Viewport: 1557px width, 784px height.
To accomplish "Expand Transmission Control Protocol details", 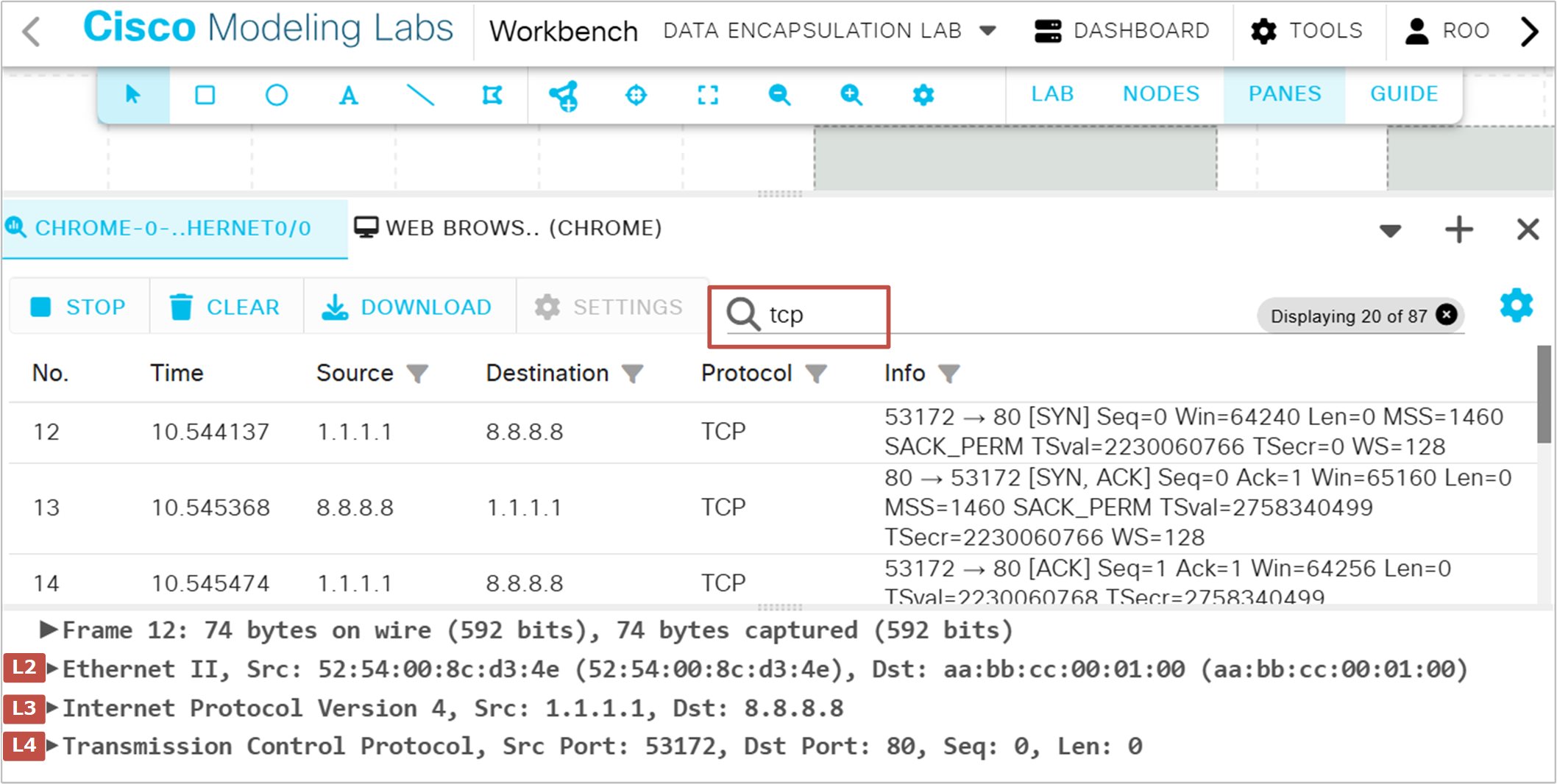I will [53, 746].
